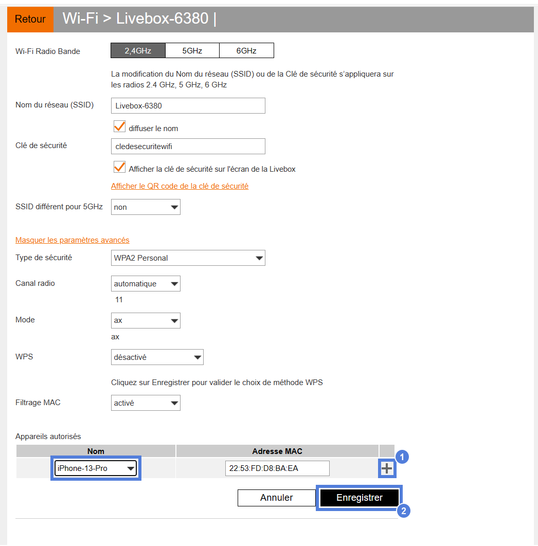Click the 'Cliquez sur Enregistrer pour valider' note

[x=217, y=382]
